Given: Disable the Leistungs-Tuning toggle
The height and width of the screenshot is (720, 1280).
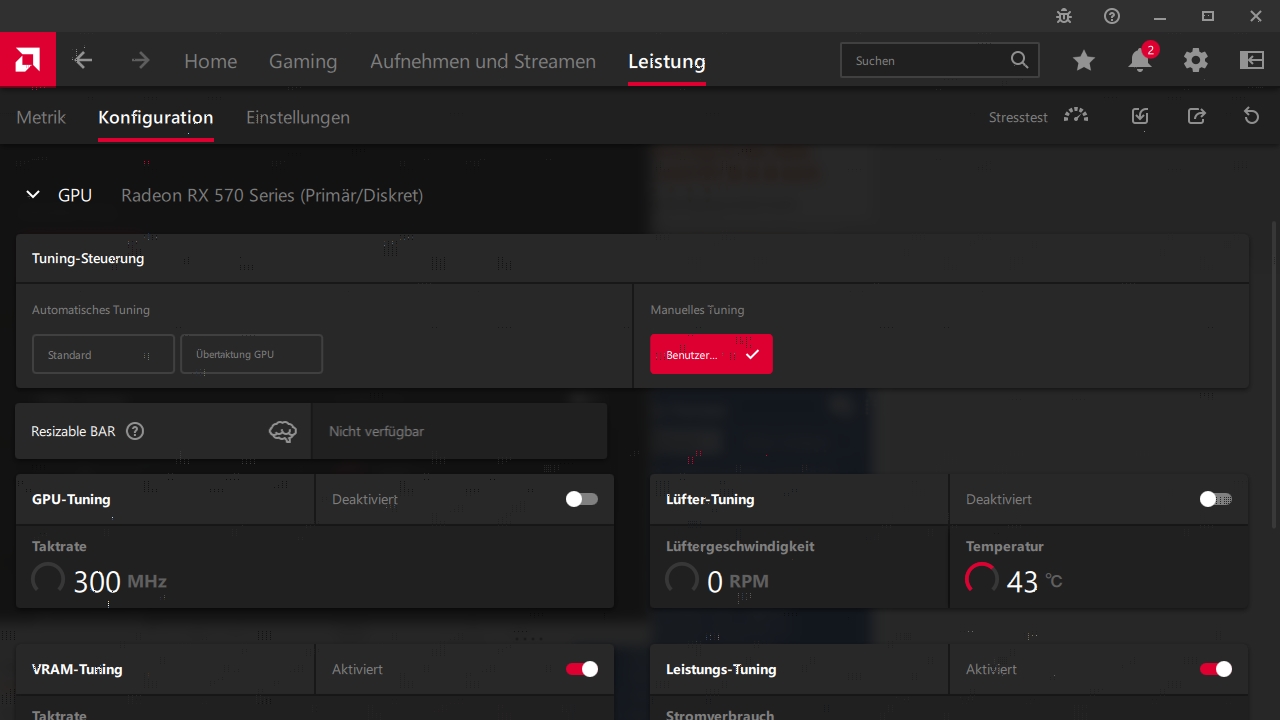Looking at the screenshot, I should 1216,669.
